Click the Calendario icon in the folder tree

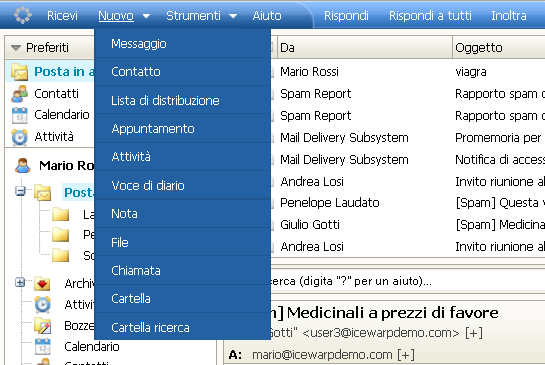(43, 347)
